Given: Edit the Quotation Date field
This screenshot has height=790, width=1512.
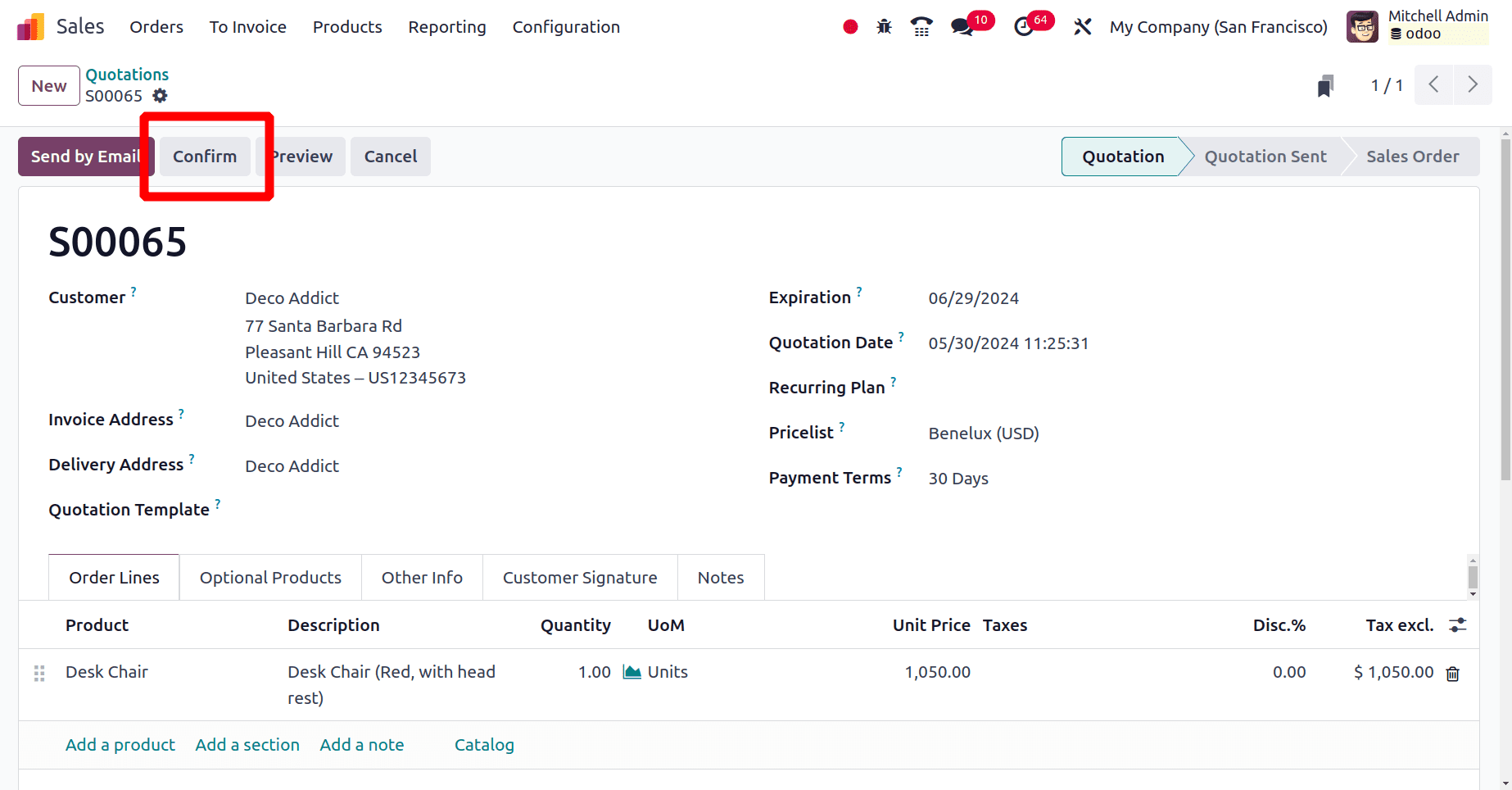Looking at the screenshot, I should coord(1008,343).
